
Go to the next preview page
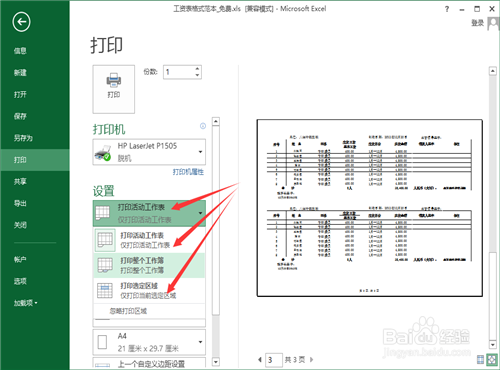point(312,360)
